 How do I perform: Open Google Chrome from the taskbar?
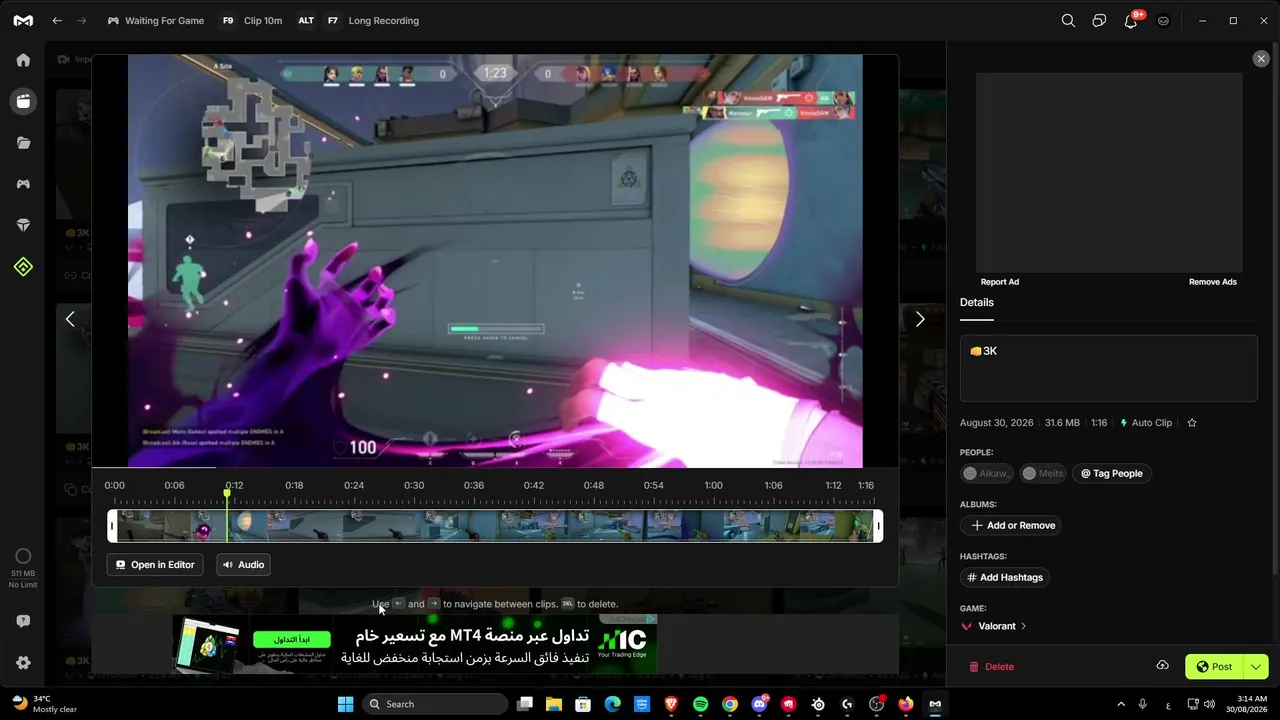coord(730,704)
